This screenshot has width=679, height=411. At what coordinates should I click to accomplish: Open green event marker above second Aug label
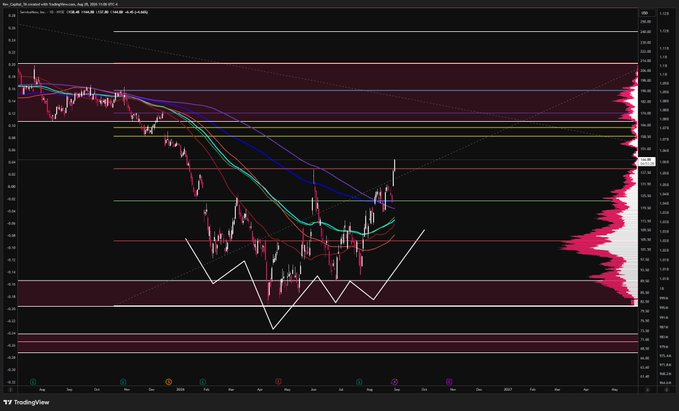click(x=359, y=382)
